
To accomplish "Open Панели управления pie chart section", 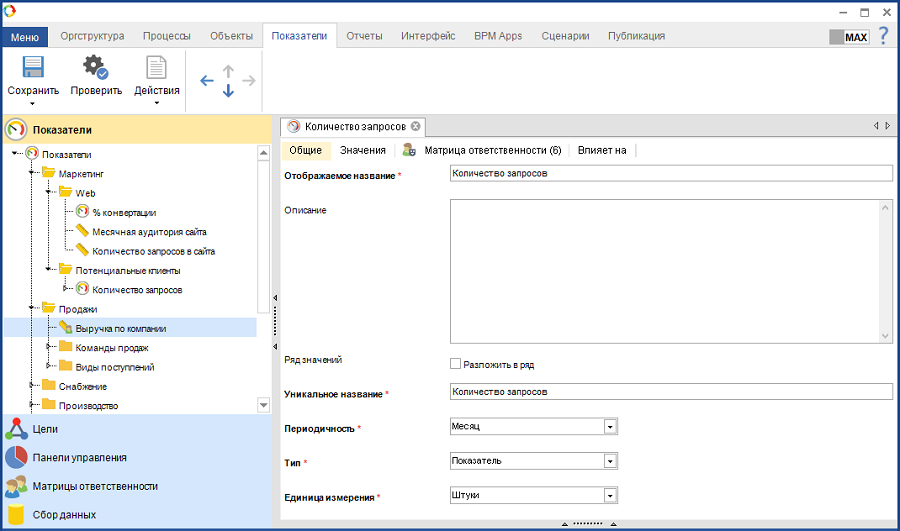I will (x=16, y=458).
